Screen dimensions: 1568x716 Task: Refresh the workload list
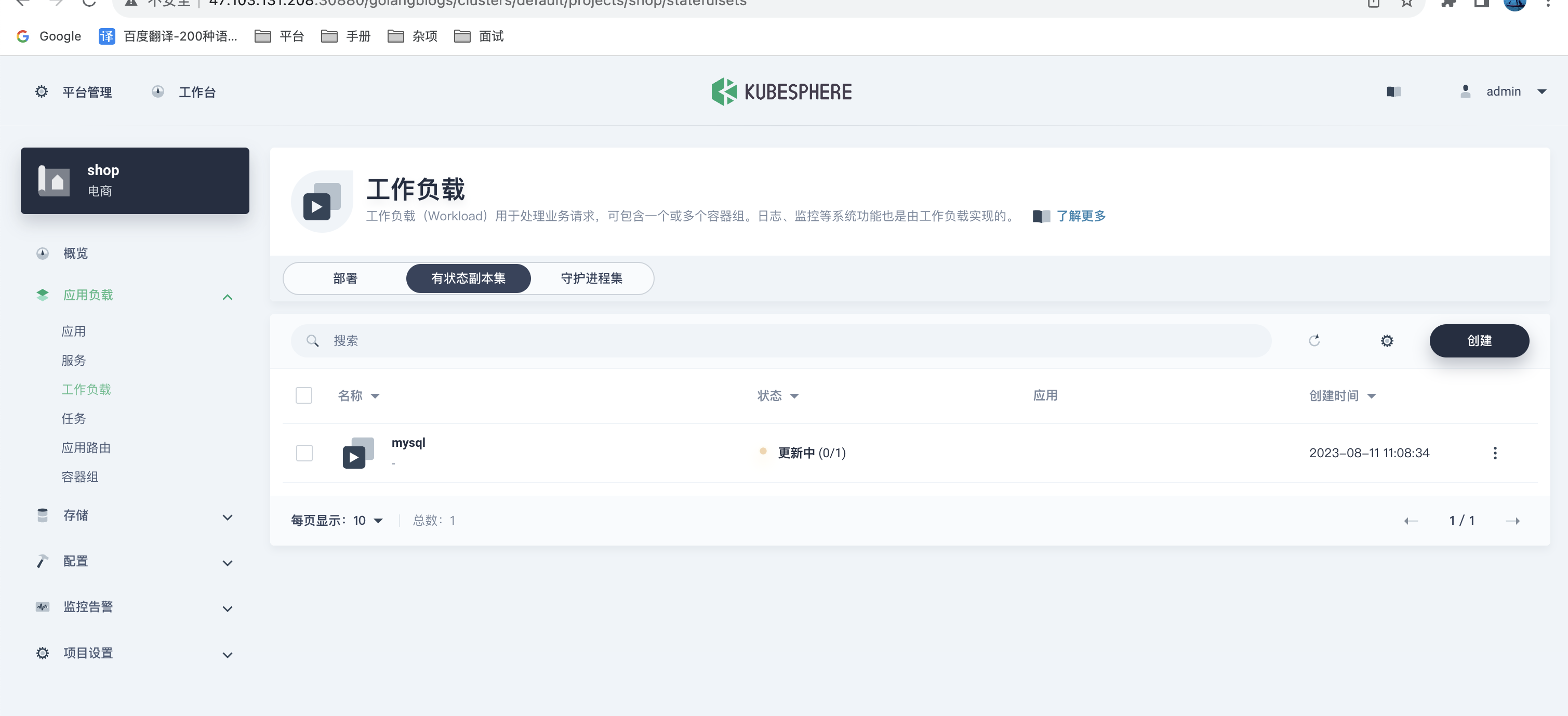1314,340
